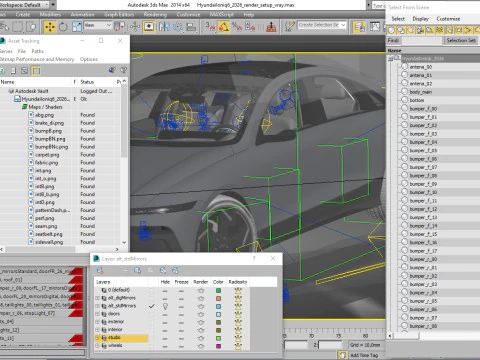Viewport: 480px width, 360px height.
Task: Select body_main in the scene object list
Action: tap(420, 92)
